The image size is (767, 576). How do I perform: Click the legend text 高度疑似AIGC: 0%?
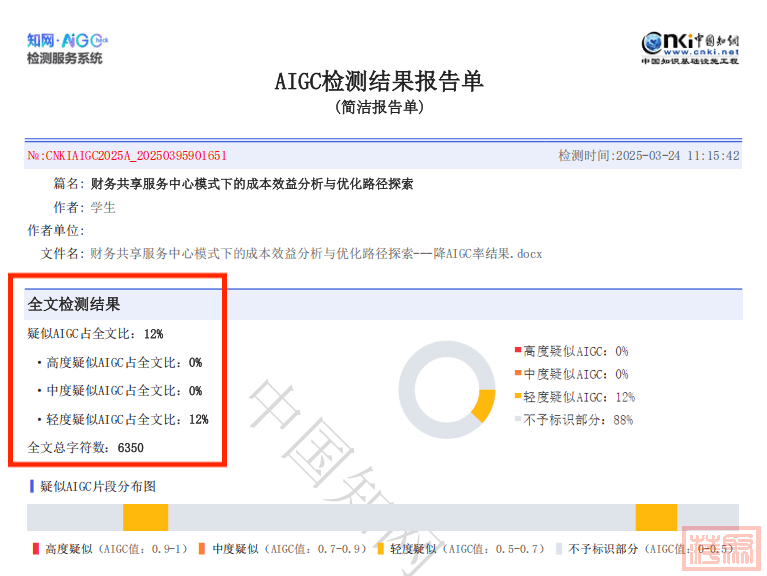tap(576, 351)
